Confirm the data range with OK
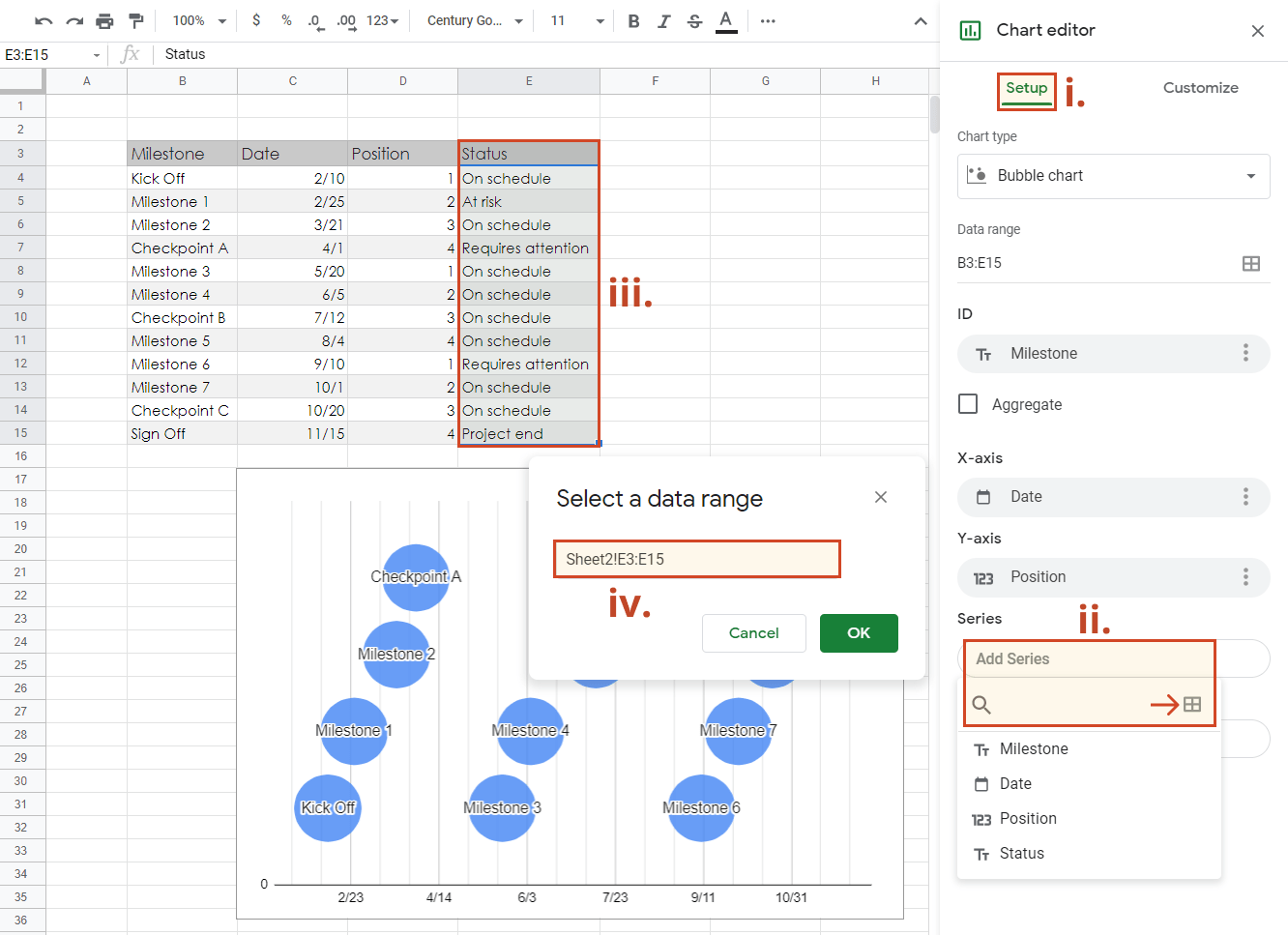 (858, 633)
